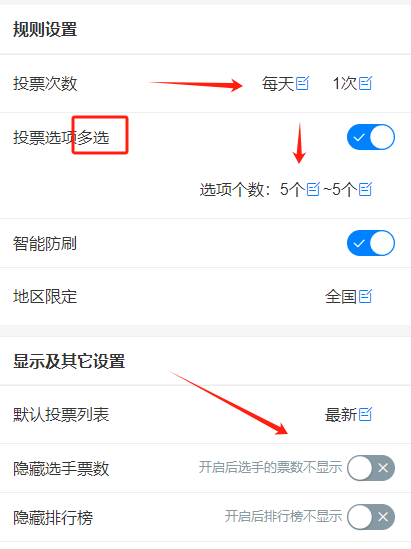Click the 默认投票列表 row label
Screen dimensions: 411x549
click(61, 415)
